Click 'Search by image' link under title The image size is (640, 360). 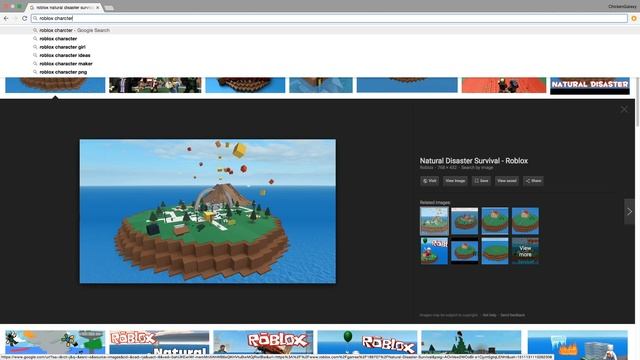pyautogui.click(x=477, y=168)
